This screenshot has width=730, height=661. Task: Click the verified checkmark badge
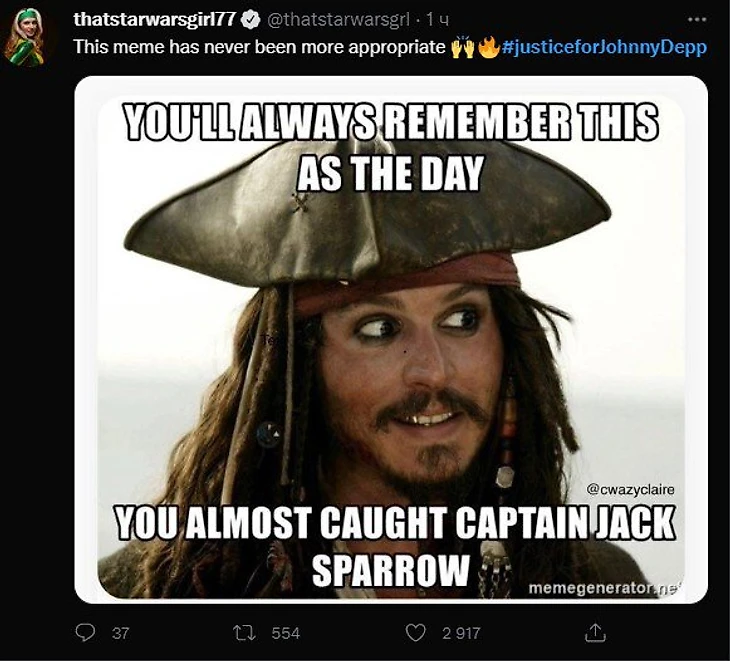coord(251,20)
